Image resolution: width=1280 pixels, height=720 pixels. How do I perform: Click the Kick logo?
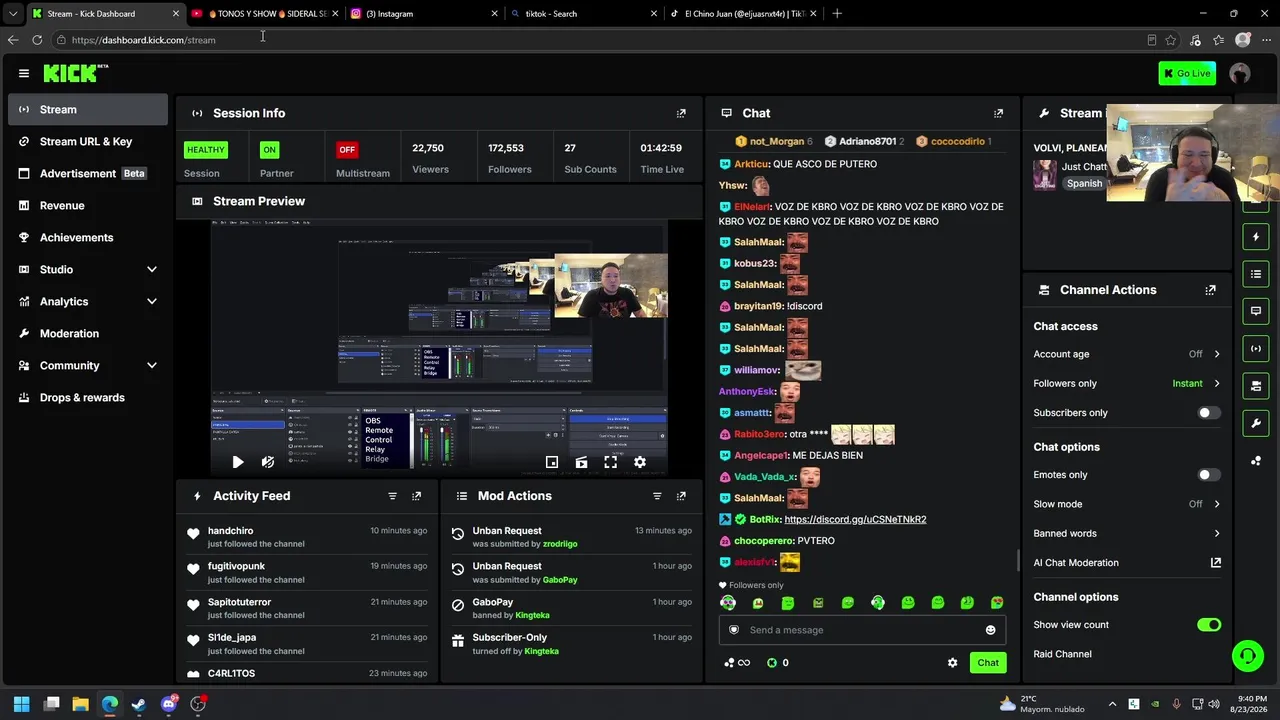(x=76, y=73)
